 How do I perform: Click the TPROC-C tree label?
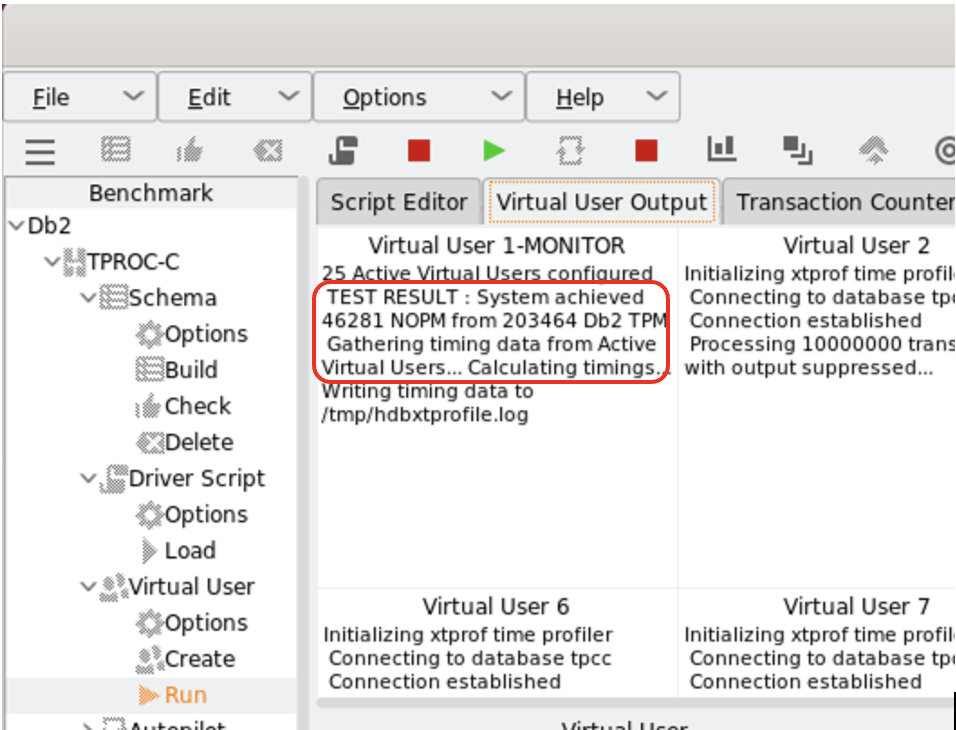134,262
